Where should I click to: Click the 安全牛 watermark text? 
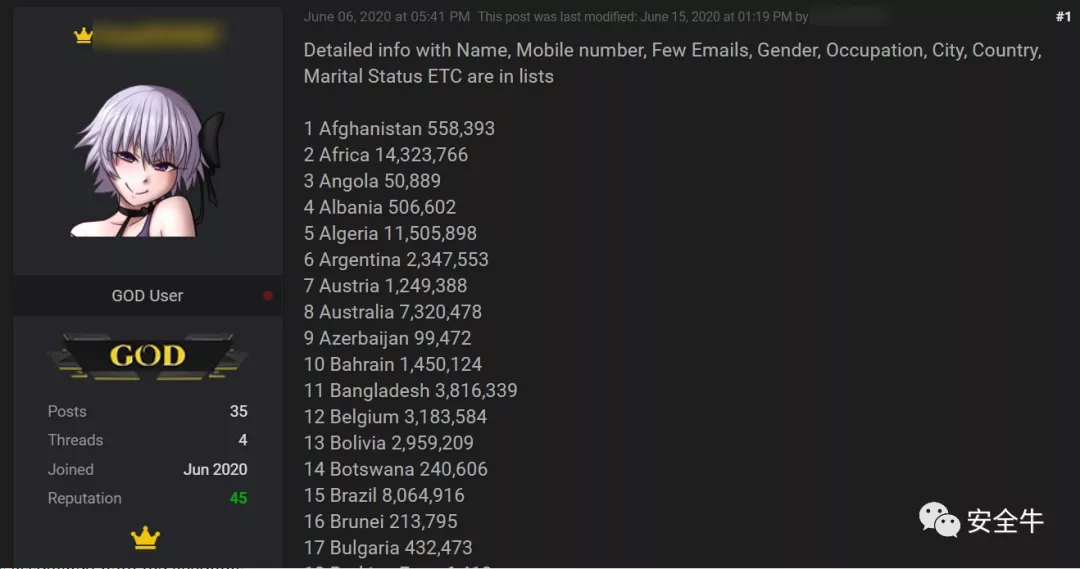(x=1005, y=521)
